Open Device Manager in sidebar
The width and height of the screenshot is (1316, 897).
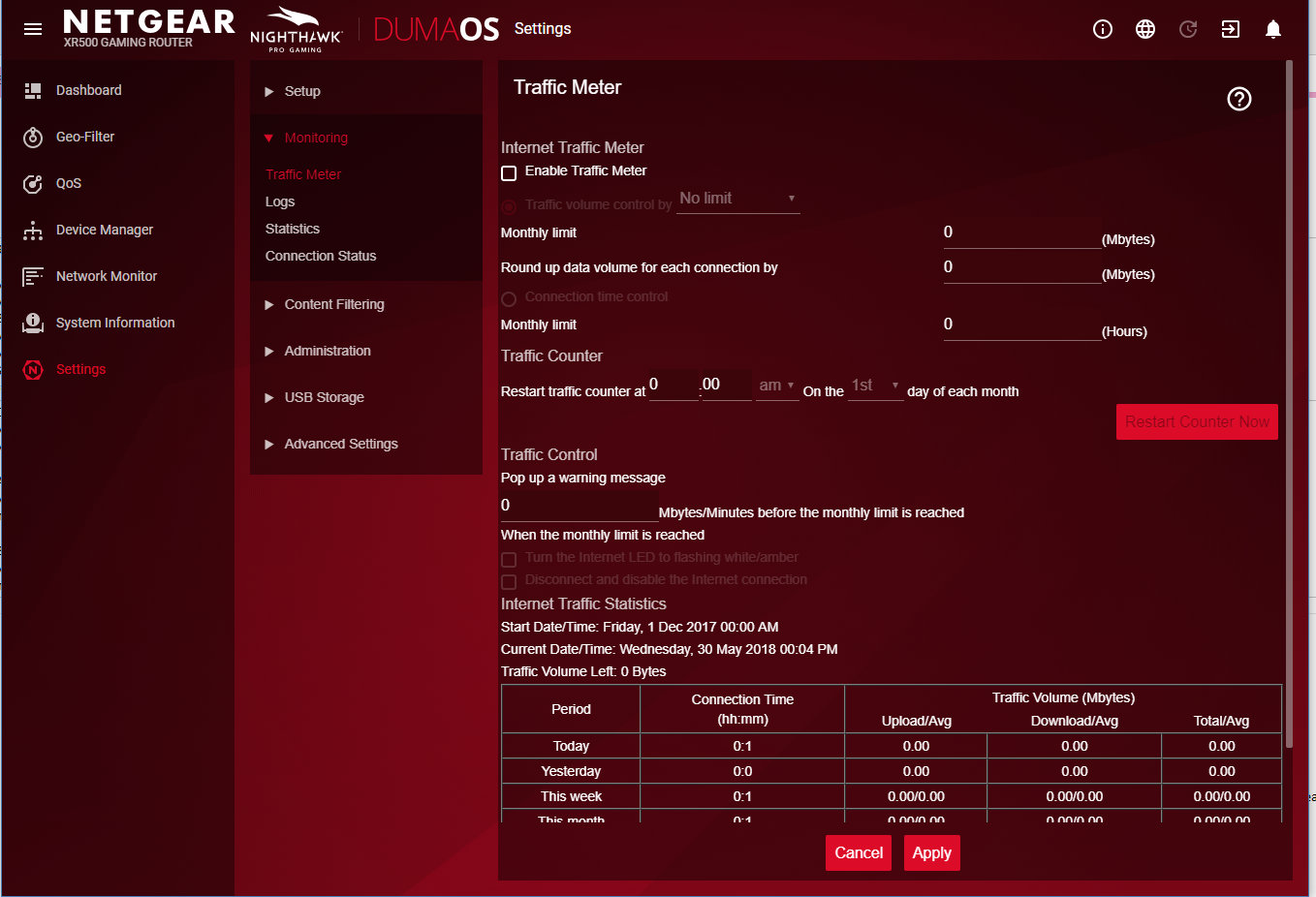pos(105,230)
